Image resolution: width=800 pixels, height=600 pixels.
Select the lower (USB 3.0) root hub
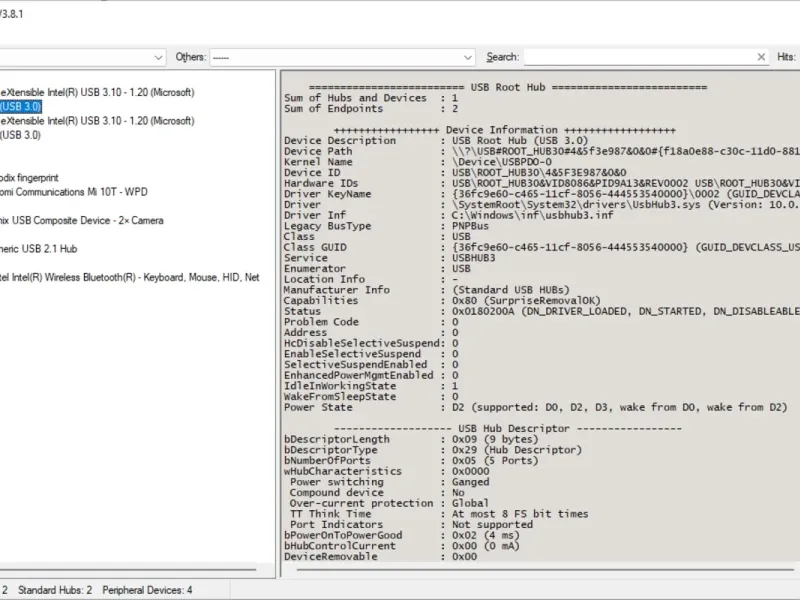click(20, 135)
